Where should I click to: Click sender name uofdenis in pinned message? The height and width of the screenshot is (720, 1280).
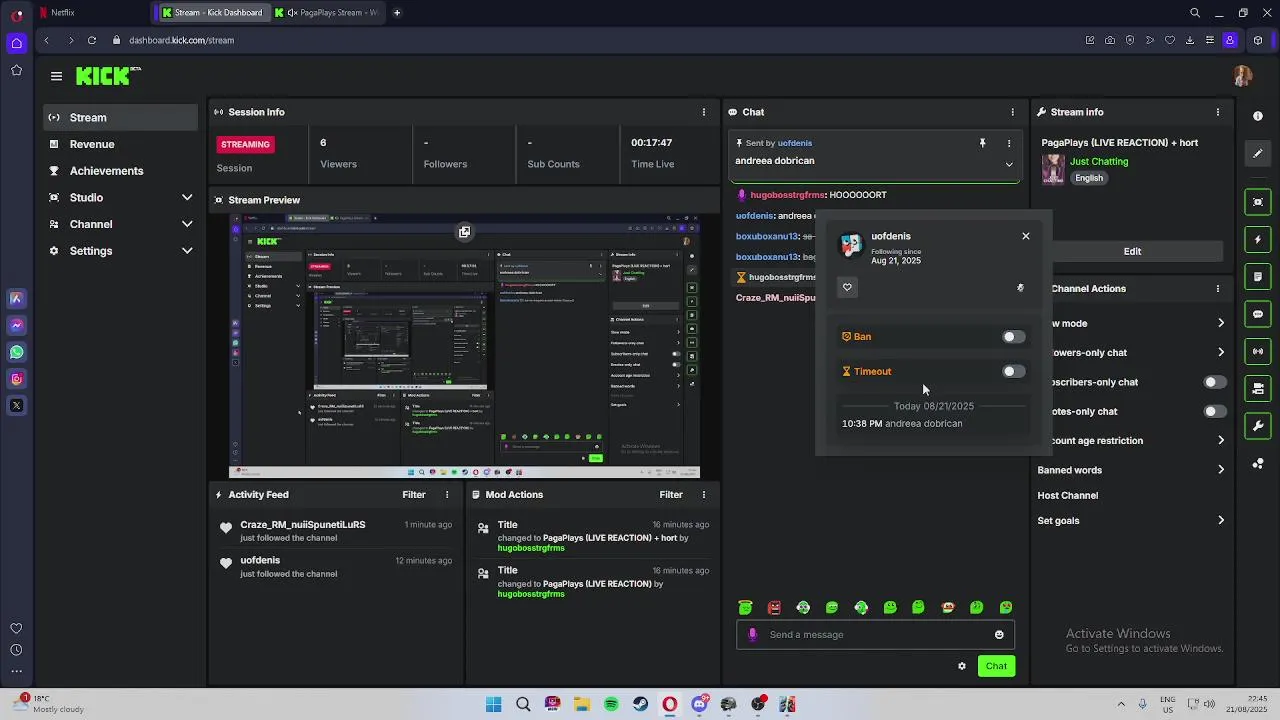click(x=795, y=143)
